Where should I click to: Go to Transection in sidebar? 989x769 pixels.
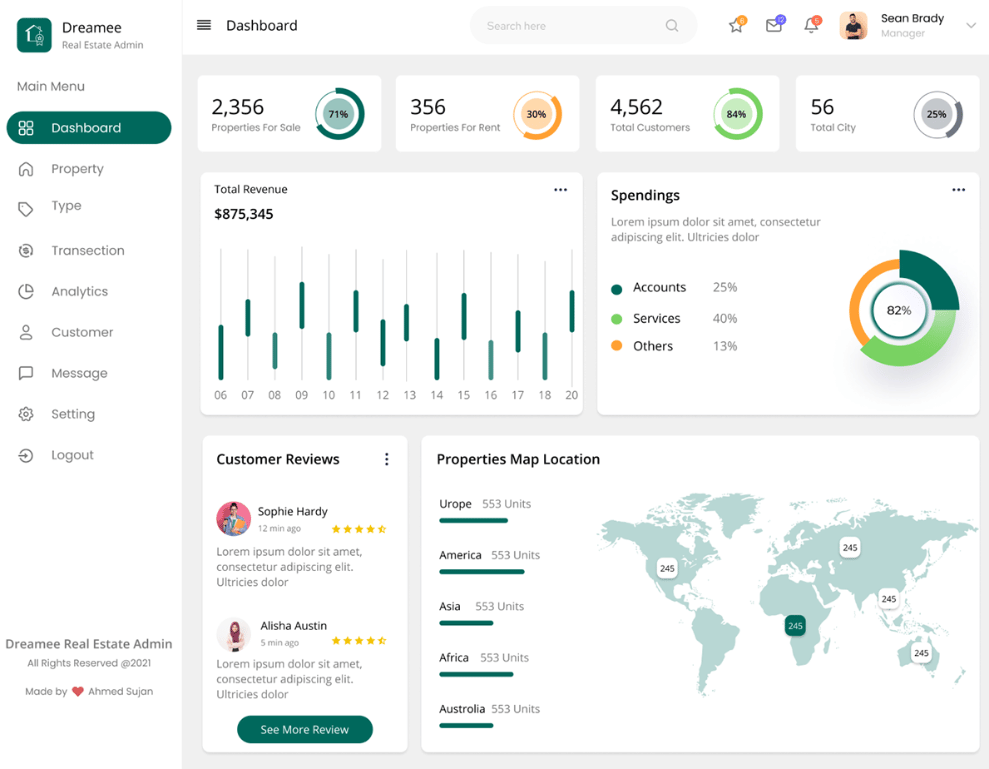pyautogui.click(x=89, y=250)
